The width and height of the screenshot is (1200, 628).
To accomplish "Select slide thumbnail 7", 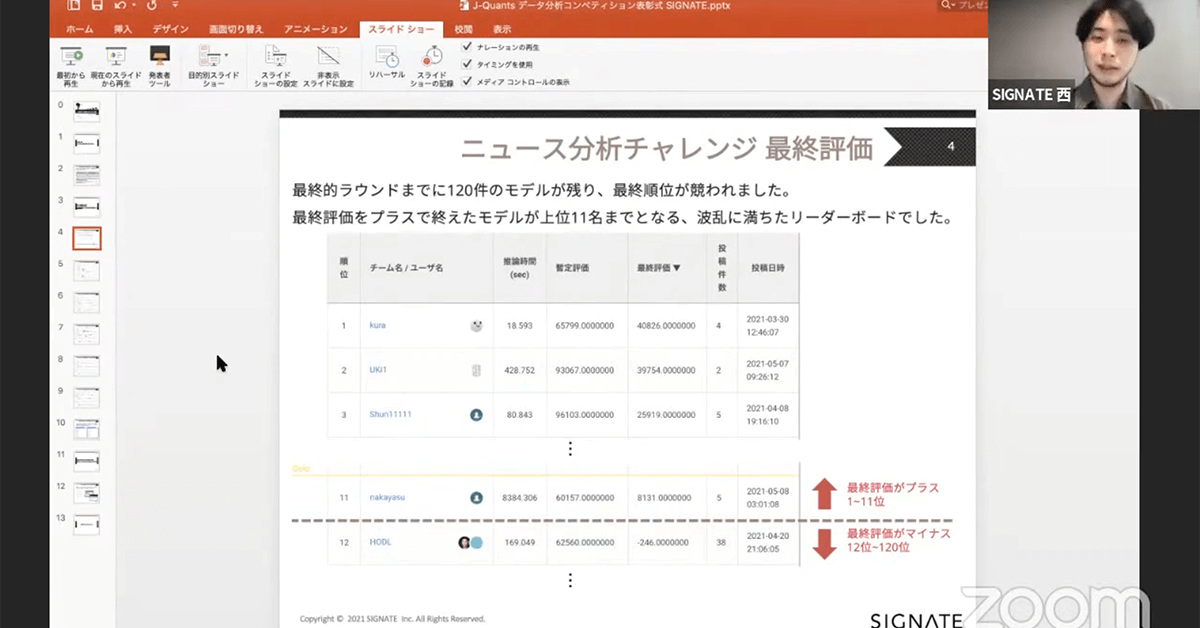I will (87, 334).
